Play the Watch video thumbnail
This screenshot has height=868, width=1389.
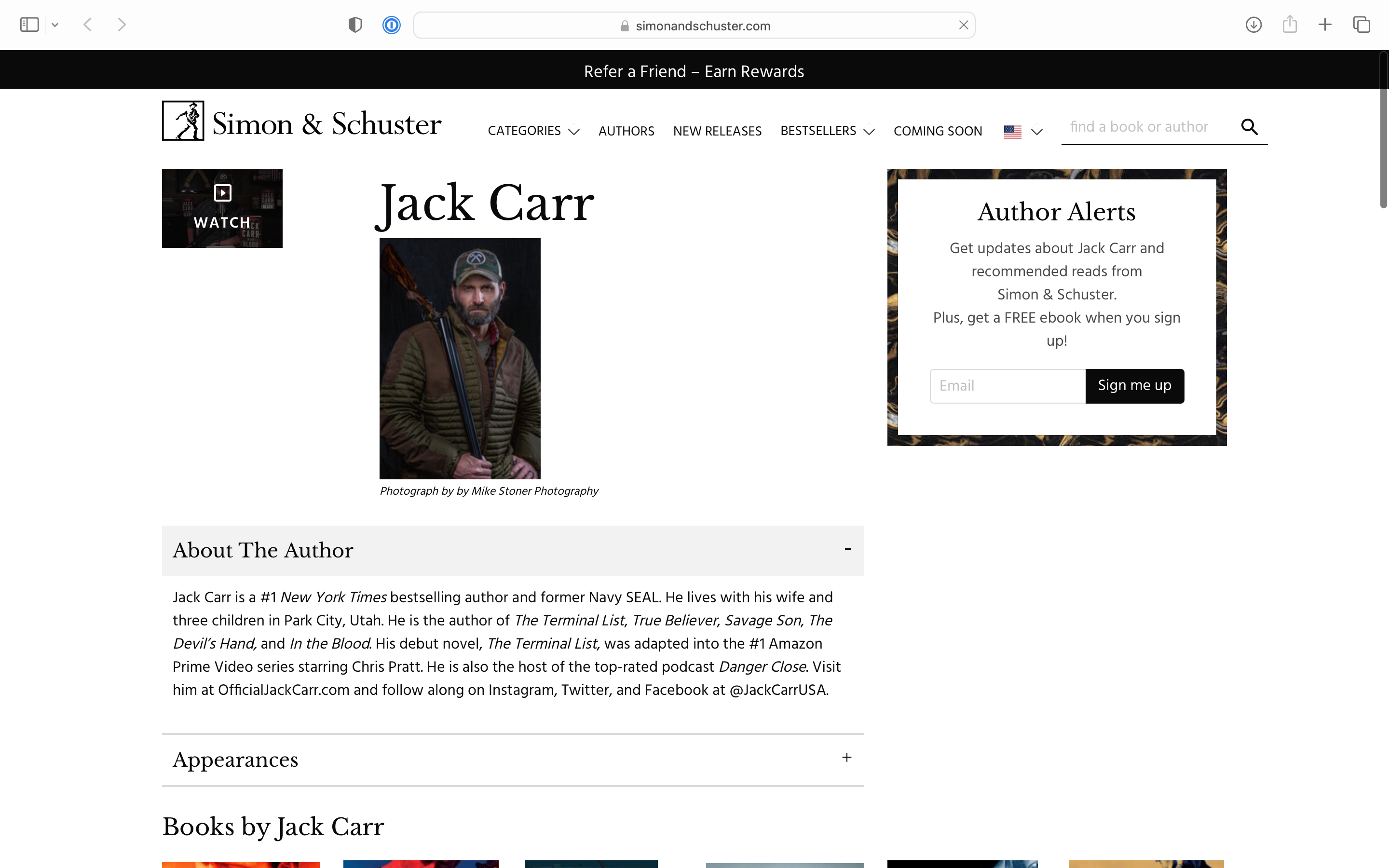point(222,208)
